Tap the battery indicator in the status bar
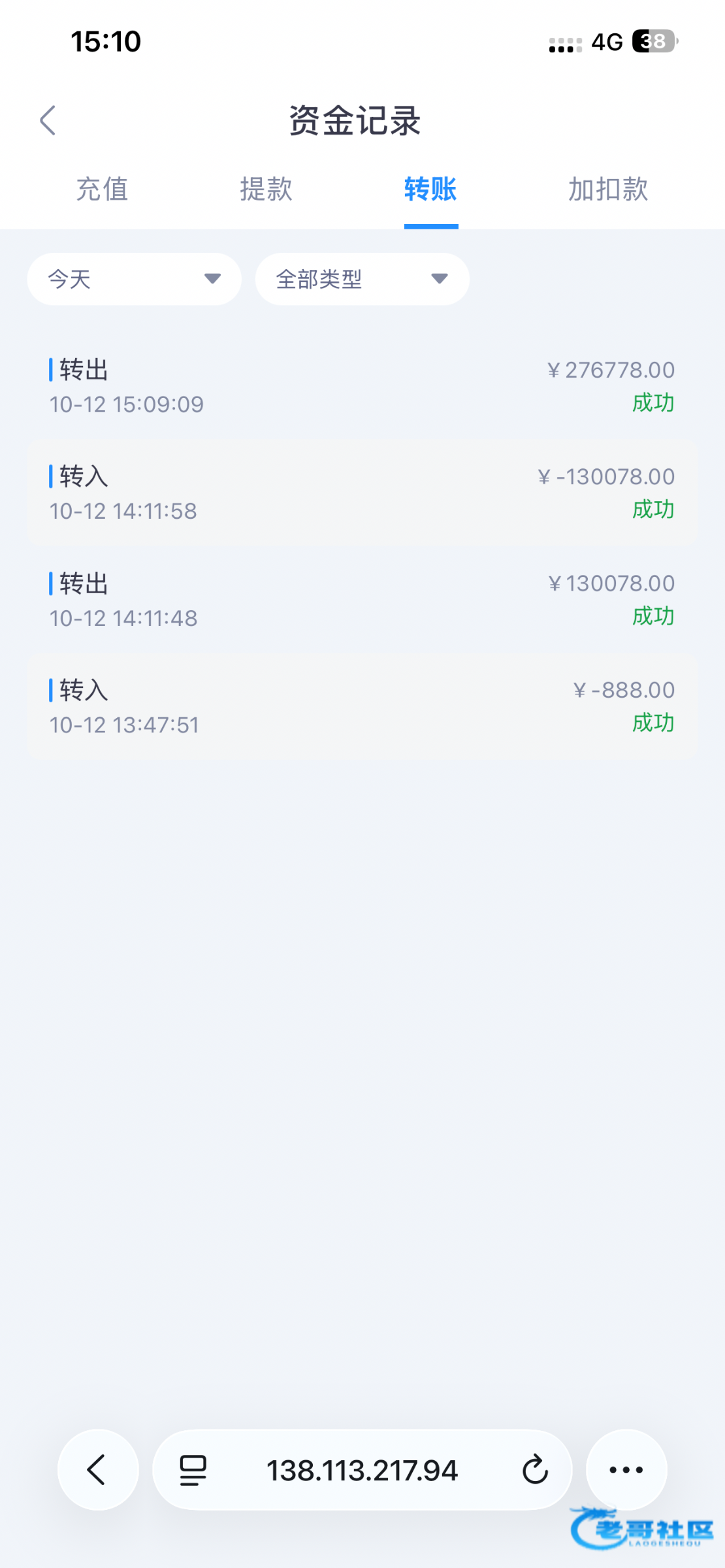 click(x=654, y=42)
